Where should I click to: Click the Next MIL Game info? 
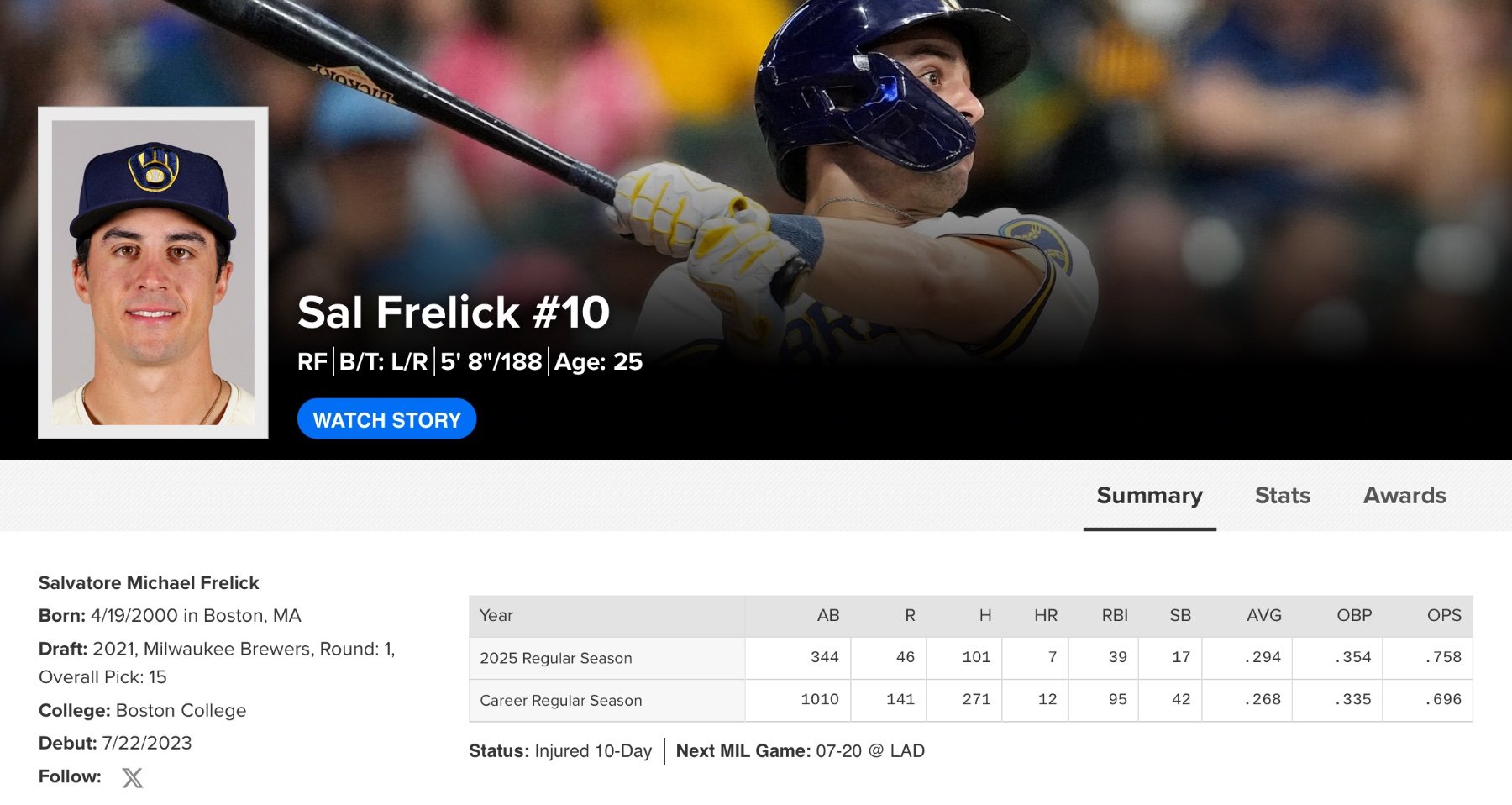pos(800,751)
